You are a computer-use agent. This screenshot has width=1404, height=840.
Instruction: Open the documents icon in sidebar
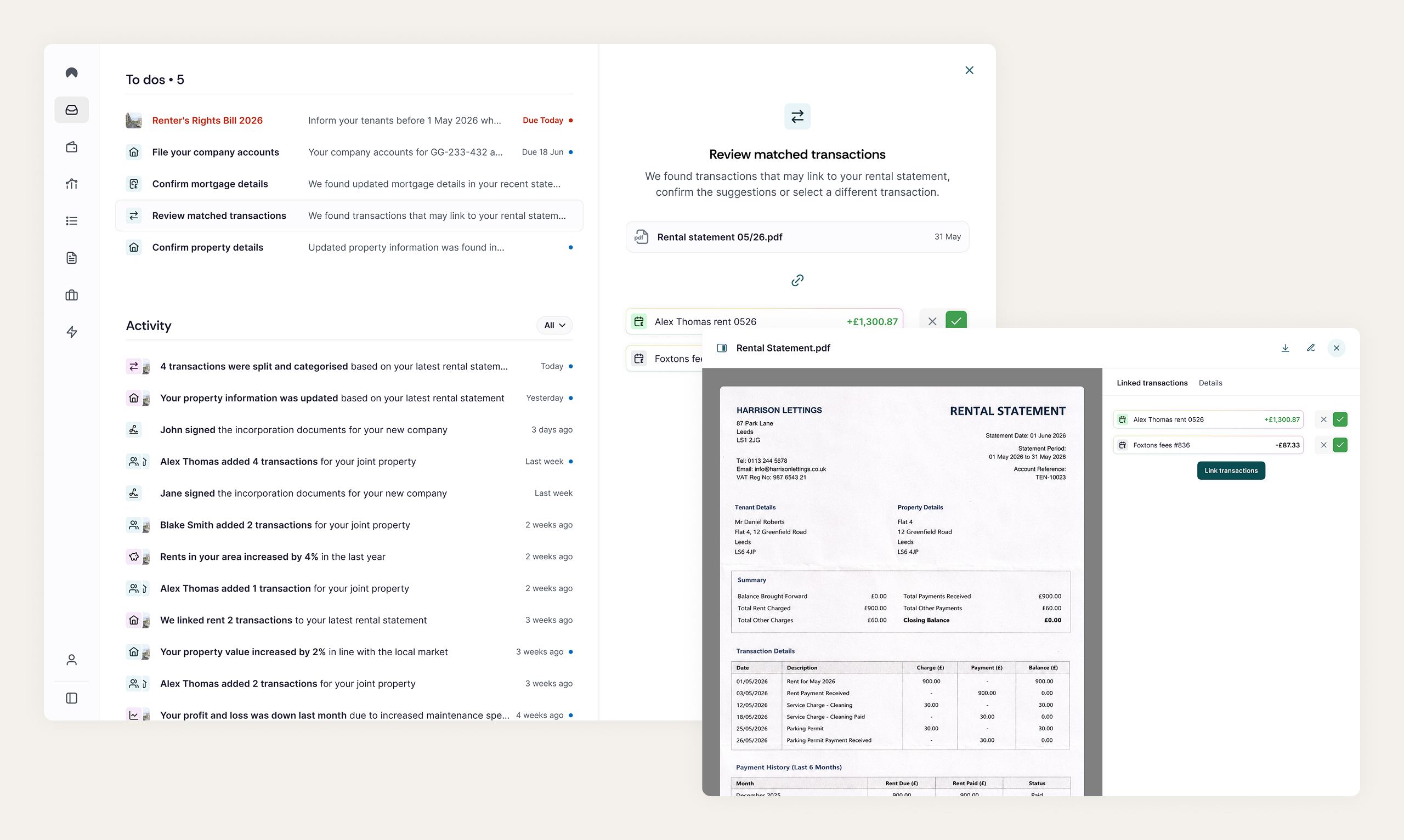71,258
